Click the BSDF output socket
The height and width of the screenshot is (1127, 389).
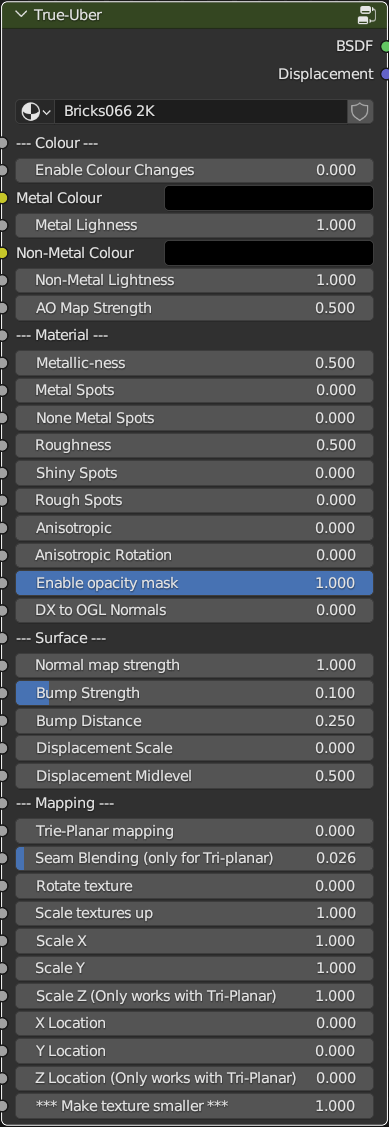(385, 47)
